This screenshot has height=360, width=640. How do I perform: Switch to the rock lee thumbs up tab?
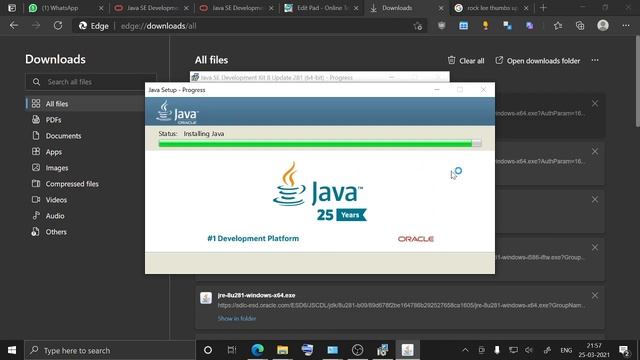tap(491, 8)
